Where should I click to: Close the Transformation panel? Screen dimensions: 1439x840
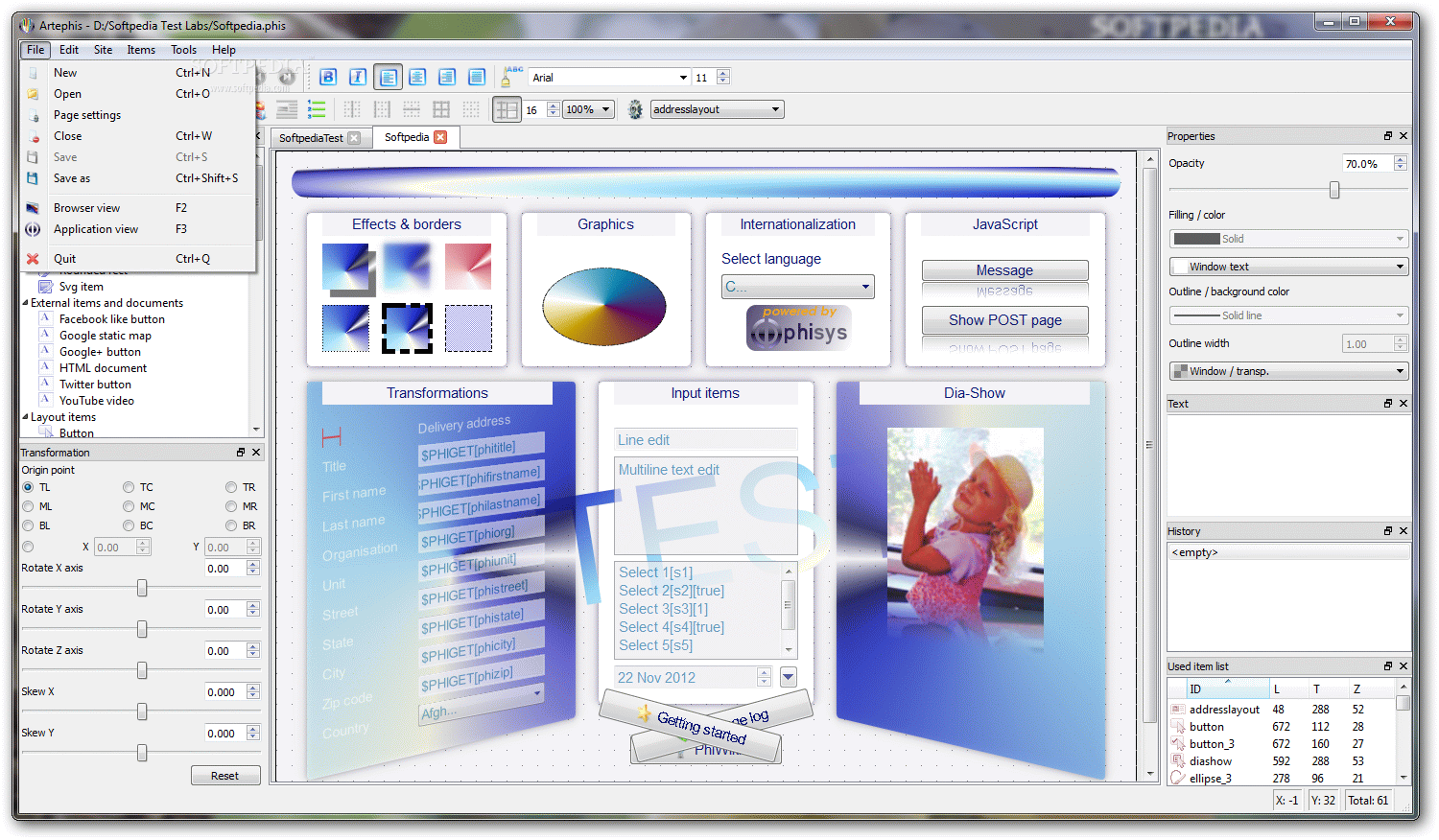click(256, 453)
